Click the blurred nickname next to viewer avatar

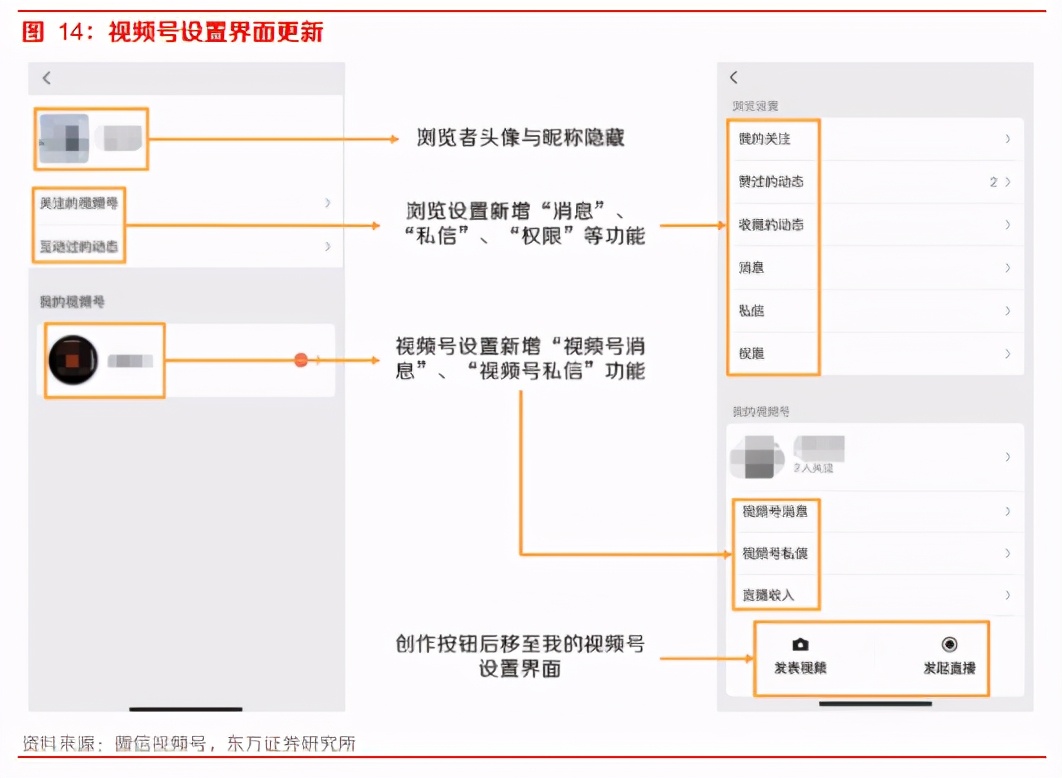click(120, 138)
